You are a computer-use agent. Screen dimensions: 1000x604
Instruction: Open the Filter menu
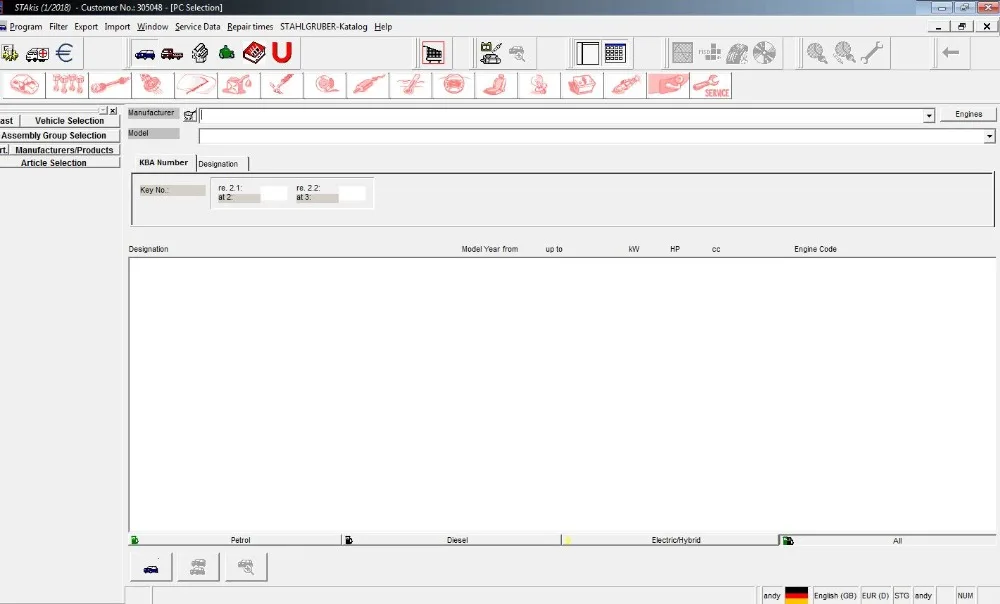[x=58, y=27]
